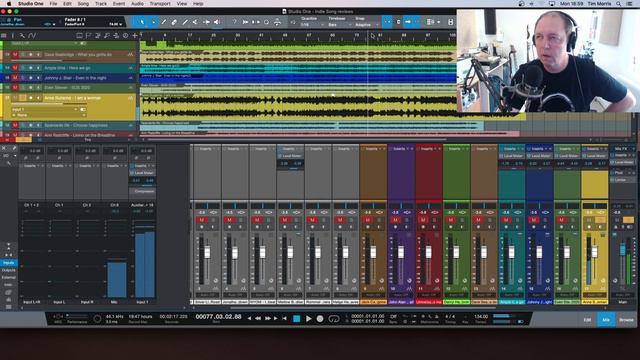Select the Paint pencil tool
This screenshot has width=640, height=360.
click(185, 22)
